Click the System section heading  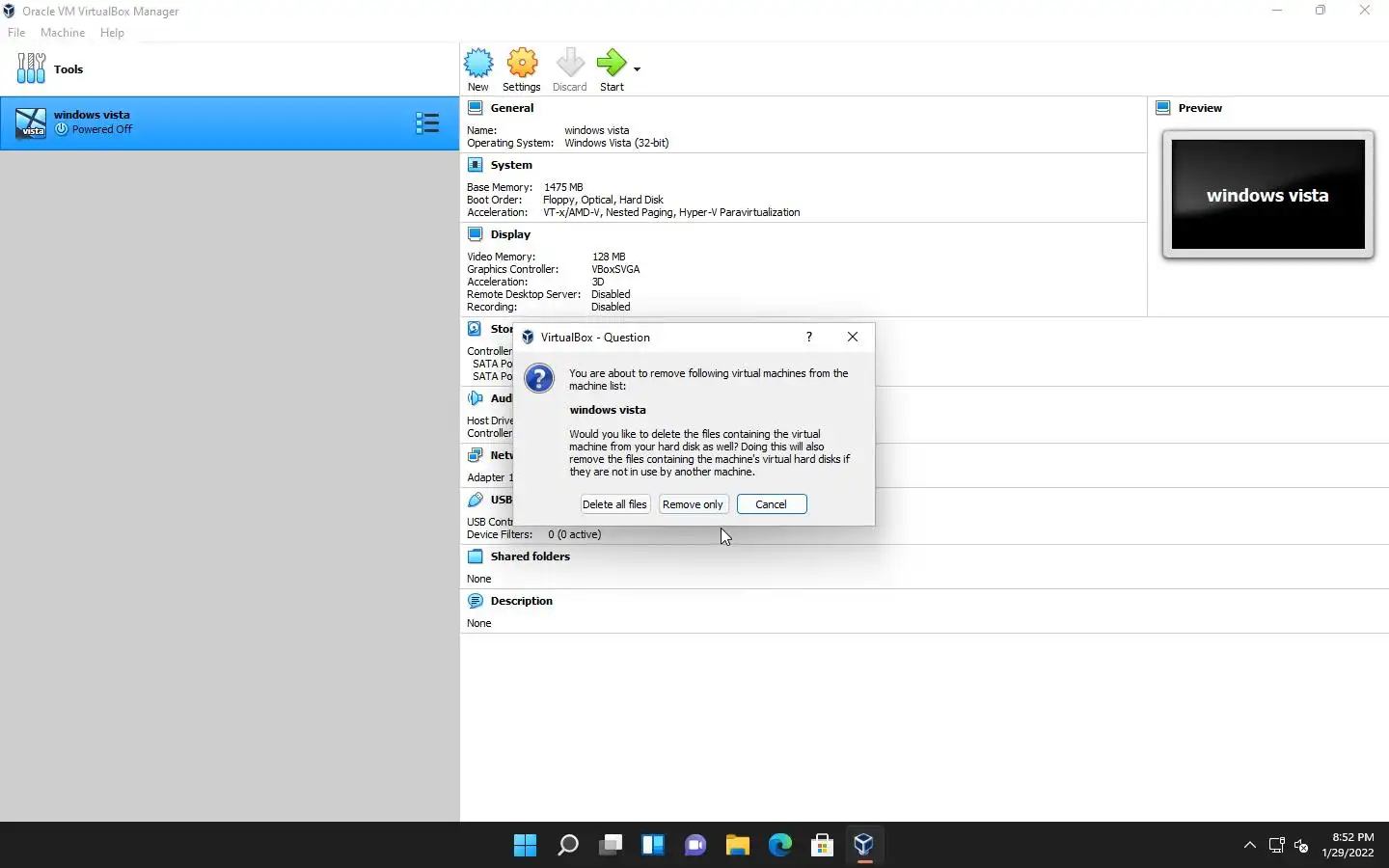pos(511,165)
